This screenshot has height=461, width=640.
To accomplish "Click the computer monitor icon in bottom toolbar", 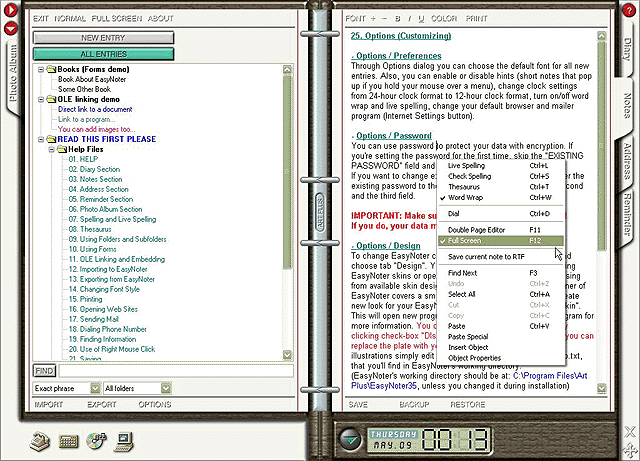I will tap(124, 442).
